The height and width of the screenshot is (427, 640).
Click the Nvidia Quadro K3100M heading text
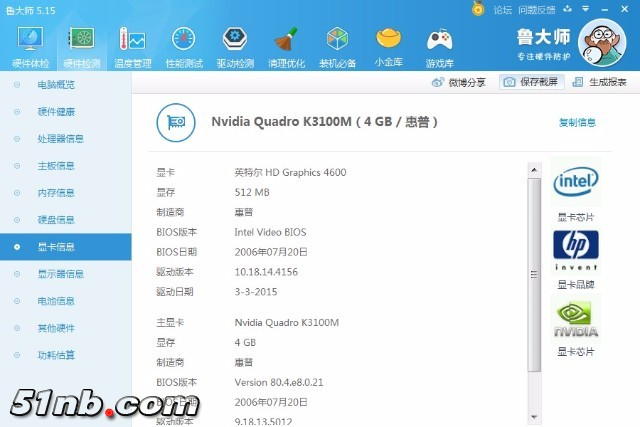[324, 122]
